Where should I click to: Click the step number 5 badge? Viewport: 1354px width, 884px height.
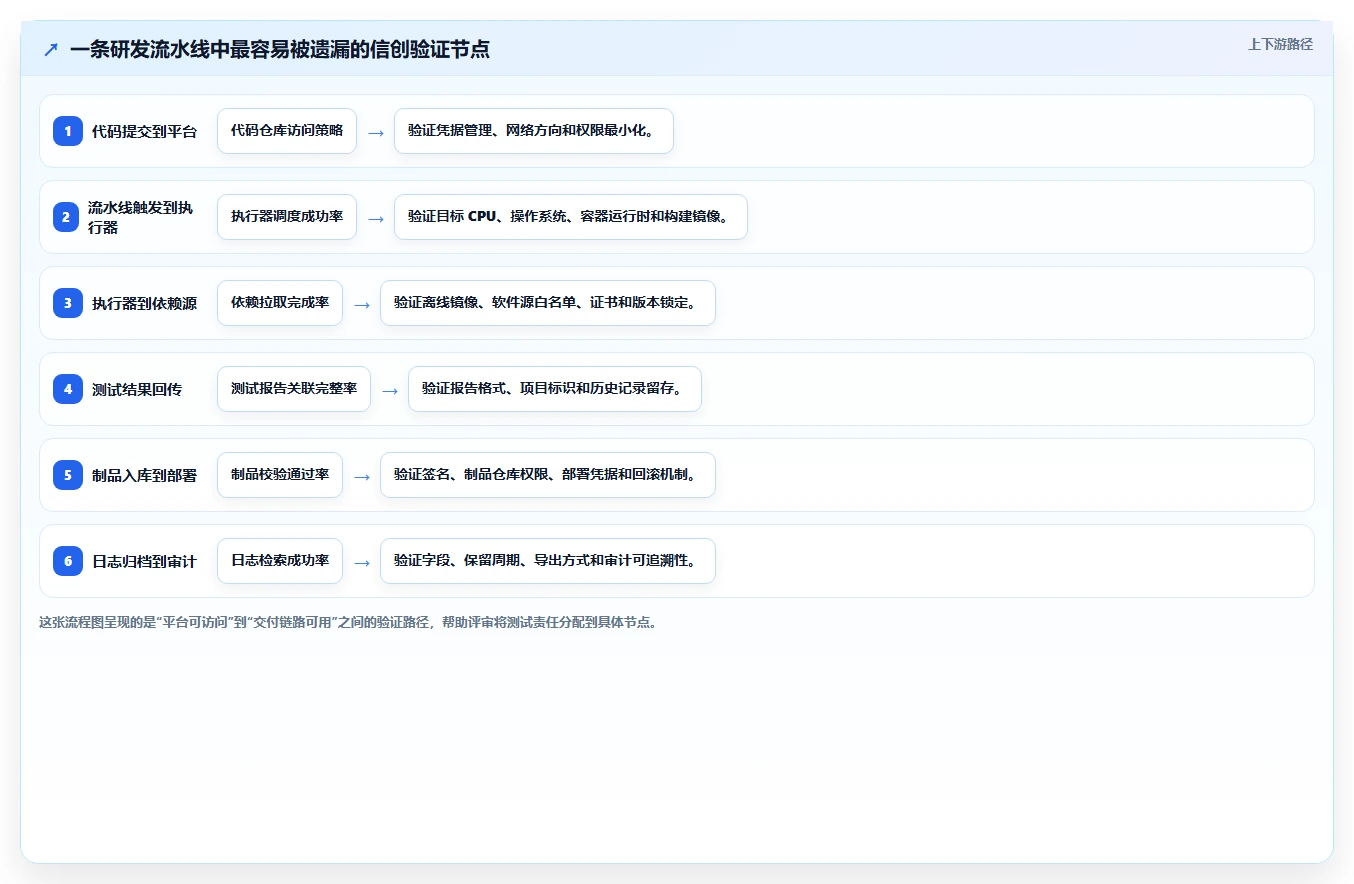[68, 475]
